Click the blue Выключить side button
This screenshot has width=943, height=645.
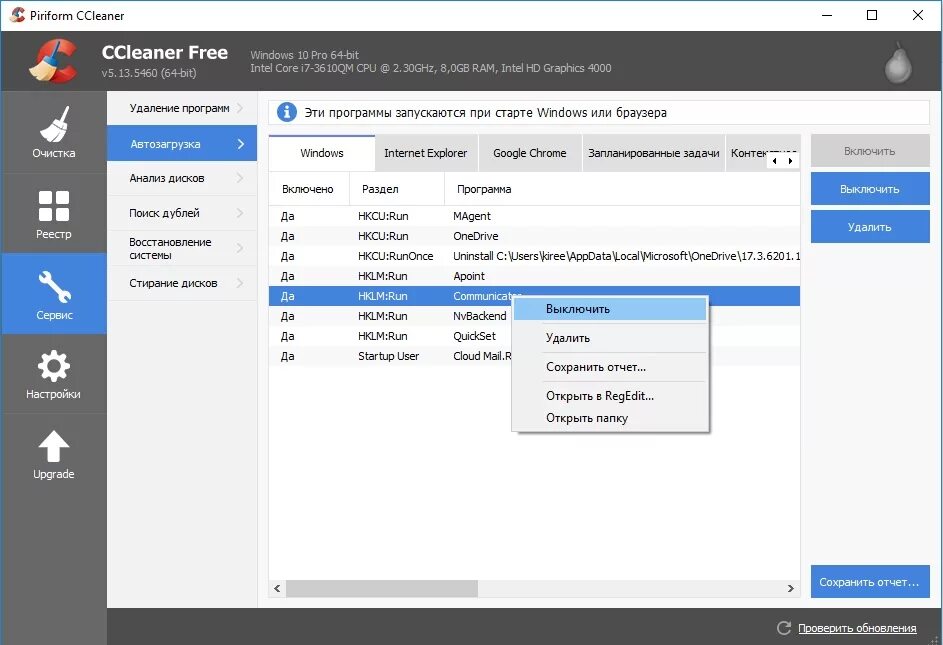[870, 189]
